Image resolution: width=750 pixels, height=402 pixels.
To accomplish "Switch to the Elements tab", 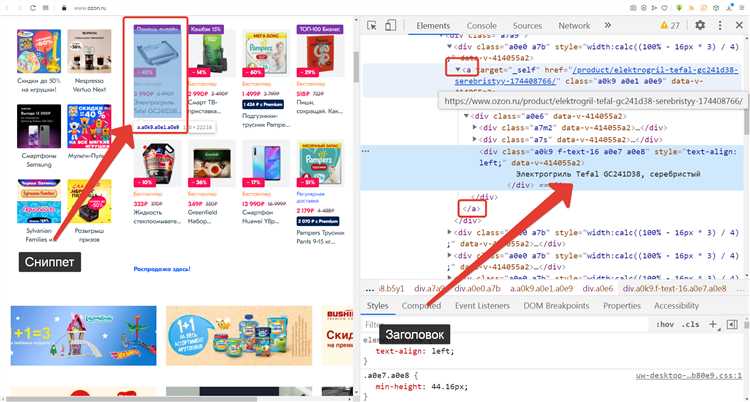I will coord(433,26).
